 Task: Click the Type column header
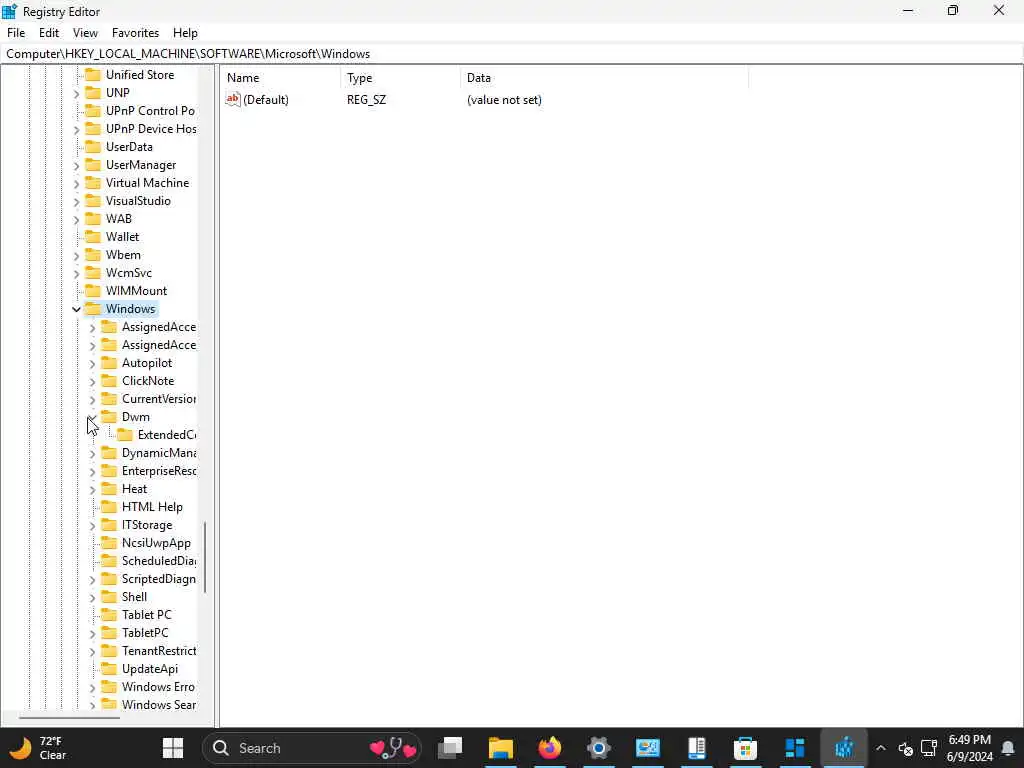tap(400, 78)
